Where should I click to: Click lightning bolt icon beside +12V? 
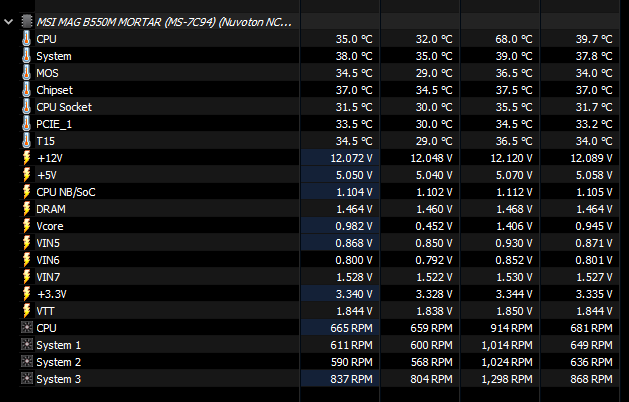tap(26, 158)
